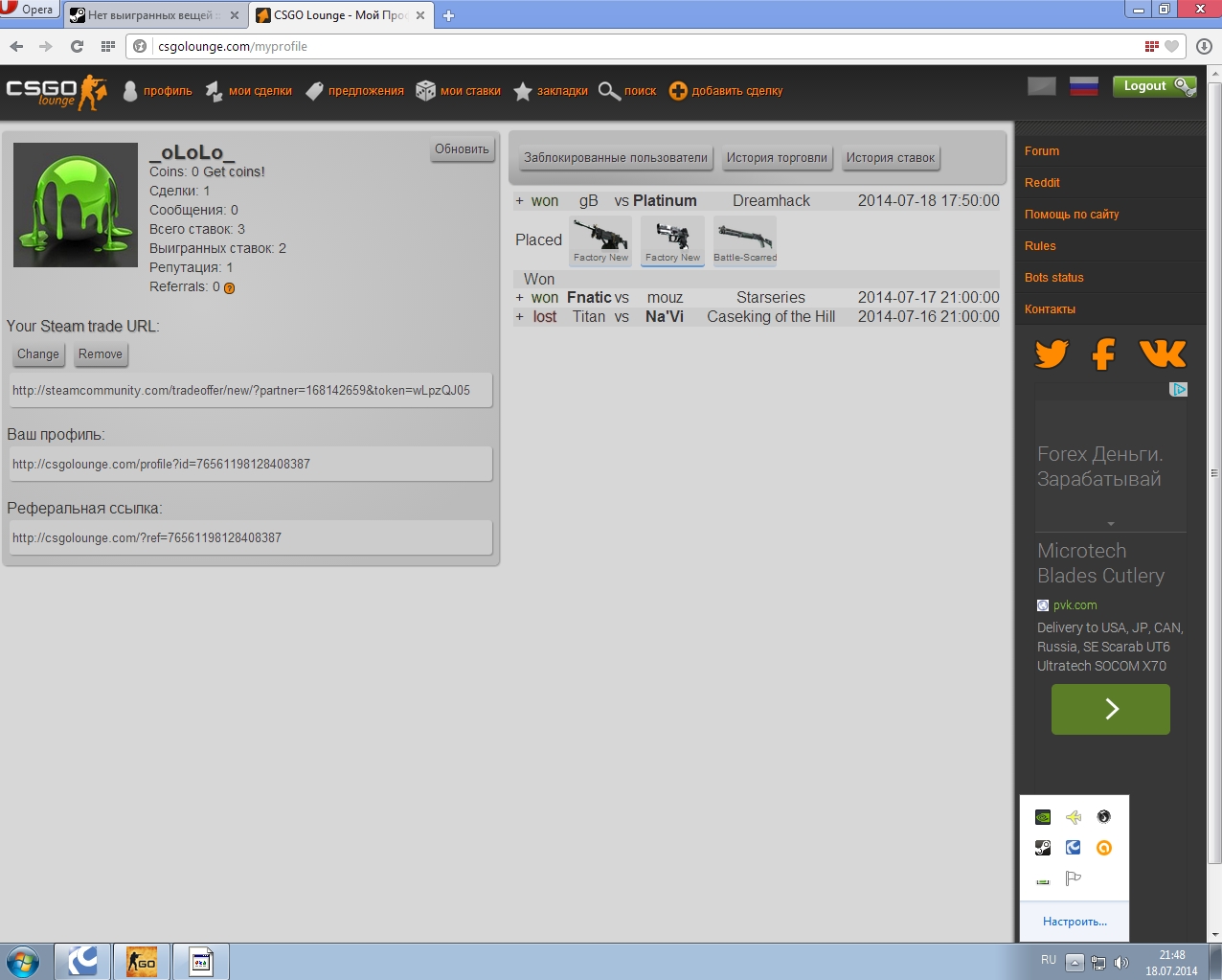
Task: Open the browser downloads icon
Action: point(1205,46)
